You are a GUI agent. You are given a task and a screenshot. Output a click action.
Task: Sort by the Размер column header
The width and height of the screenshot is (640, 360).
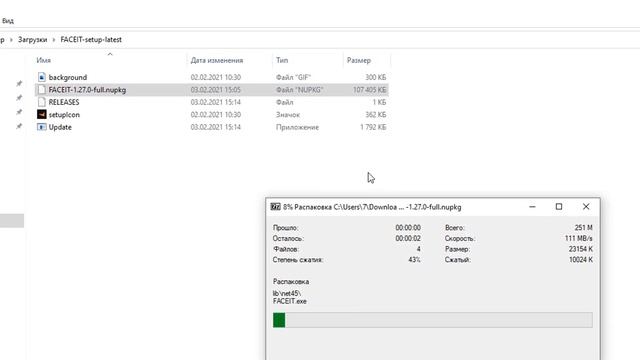[359, 60]
